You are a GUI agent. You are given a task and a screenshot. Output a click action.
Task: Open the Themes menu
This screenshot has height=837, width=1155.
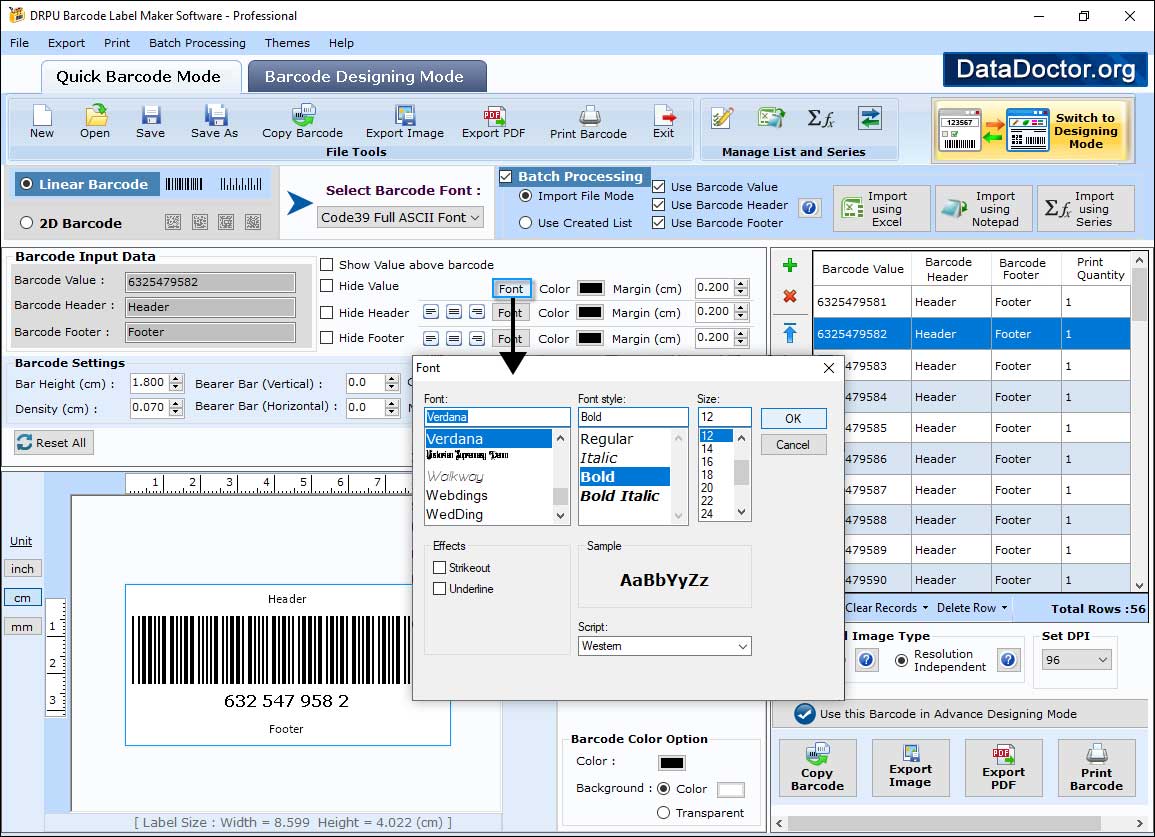(287, 43)
